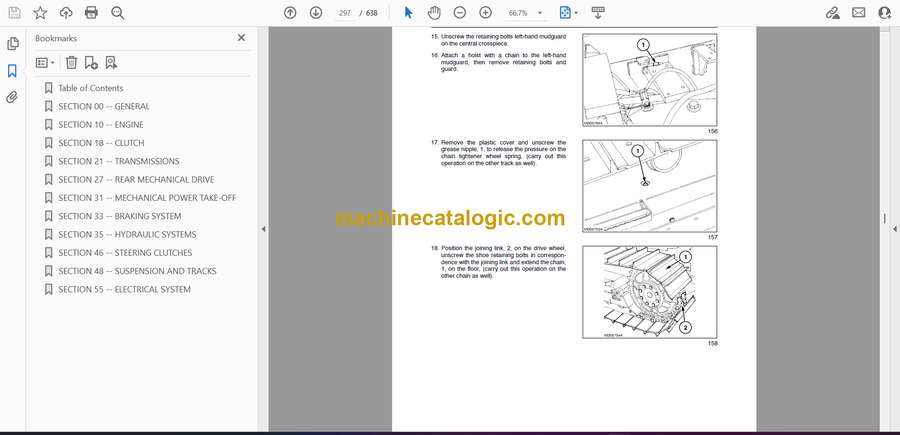The height and width of the screenshot is (435, 900).
Task: Click step 15 text about retaining bolts
Action: [x=498, y=40]
